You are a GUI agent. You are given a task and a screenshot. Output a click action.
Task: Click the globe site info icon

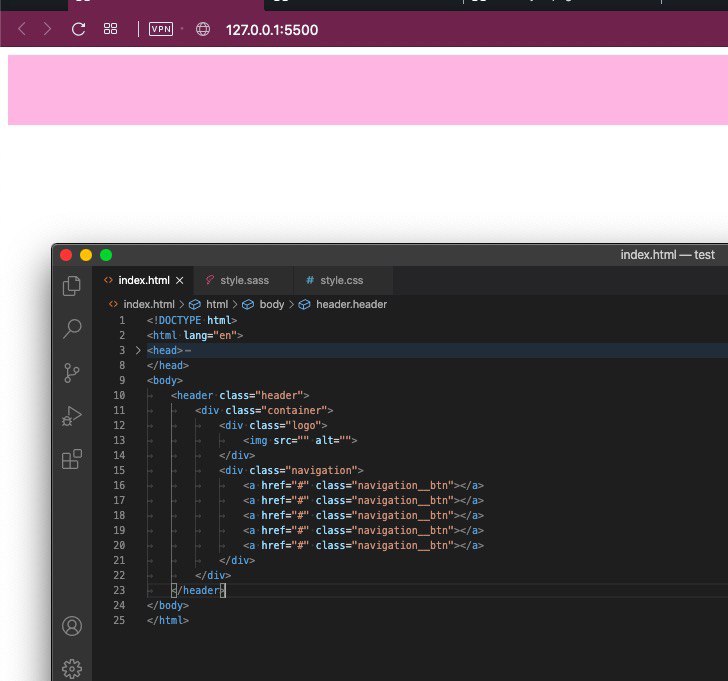203,29
